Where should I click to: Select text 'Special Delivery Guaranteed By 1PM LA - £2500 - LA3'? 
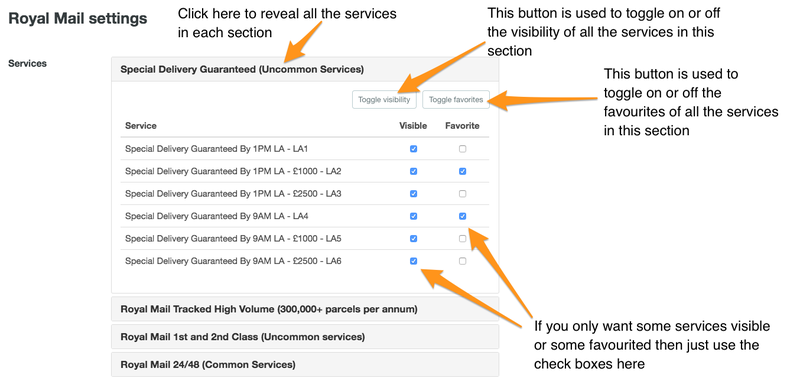click(233, 194)
